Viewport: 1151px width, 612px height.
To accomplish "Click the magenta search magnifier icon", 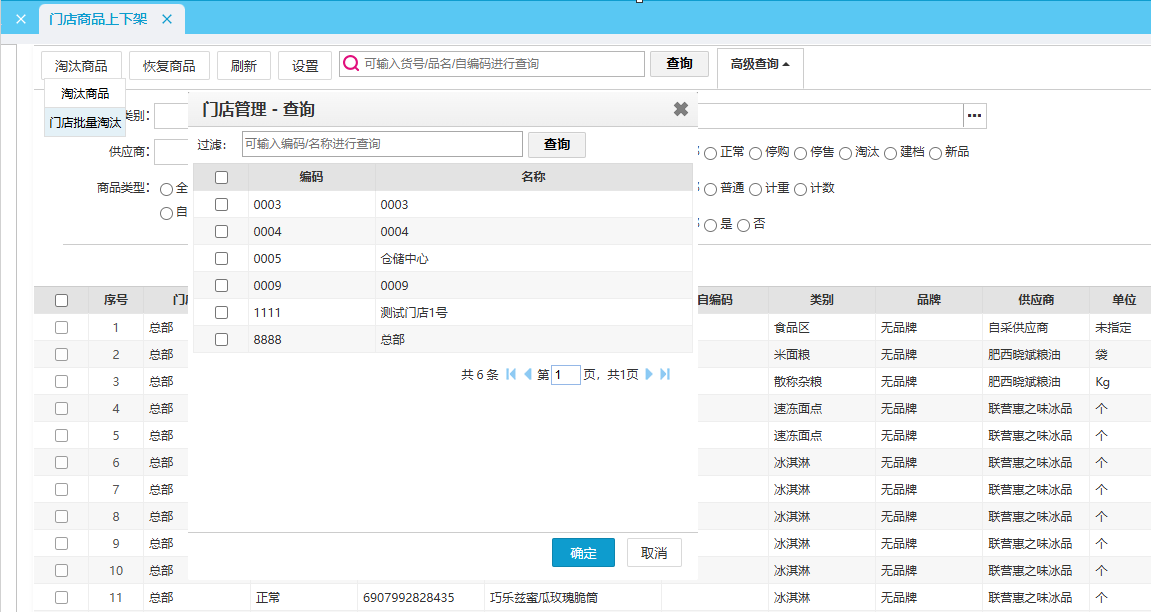I will (351, 64).
